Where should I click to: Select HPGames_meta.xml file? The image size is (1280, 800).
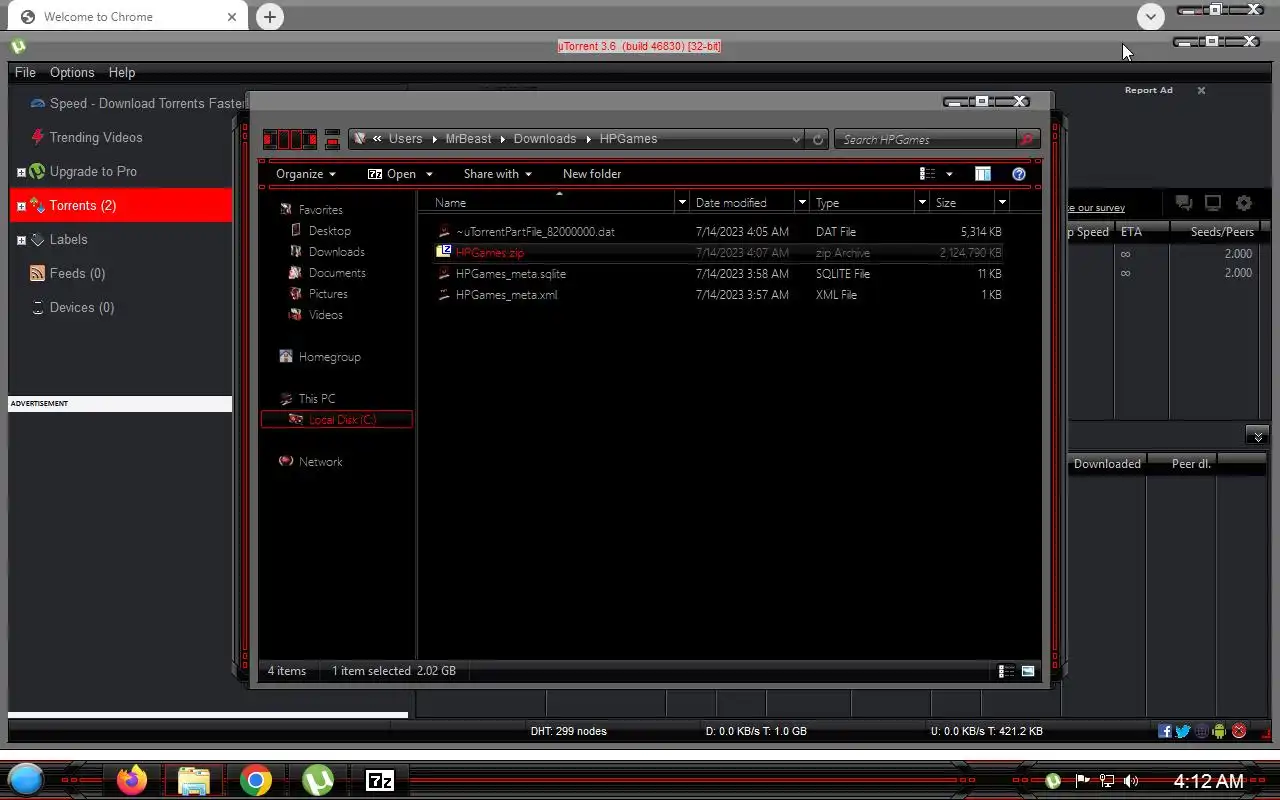click(506, 295)
